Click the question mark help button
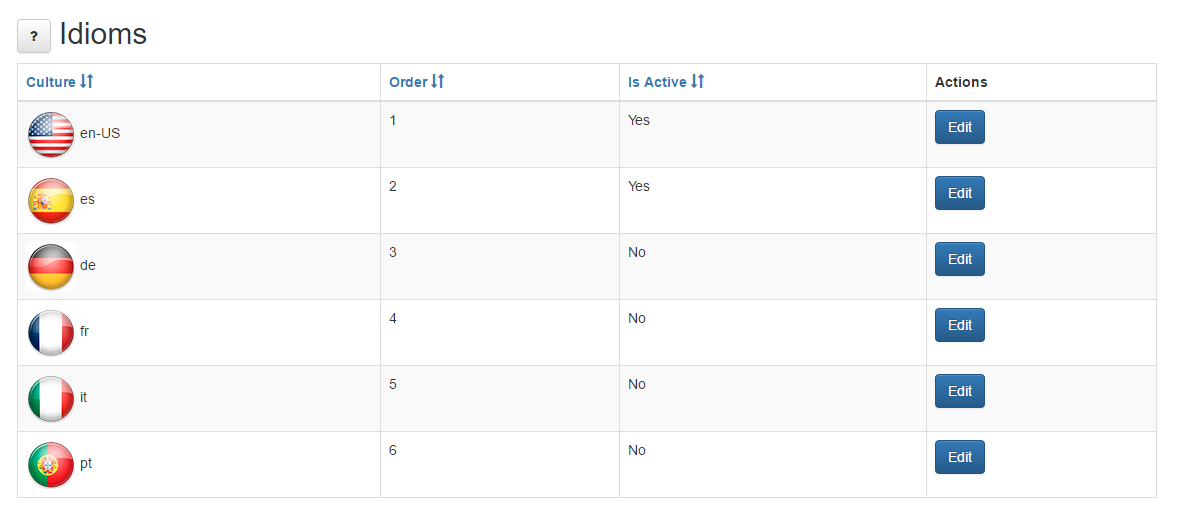 [34, 36]
